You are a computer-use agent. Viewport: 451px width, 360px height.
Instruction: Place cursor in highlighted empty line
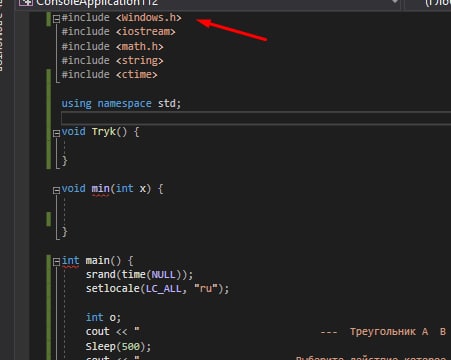click(x=256, y=118)
